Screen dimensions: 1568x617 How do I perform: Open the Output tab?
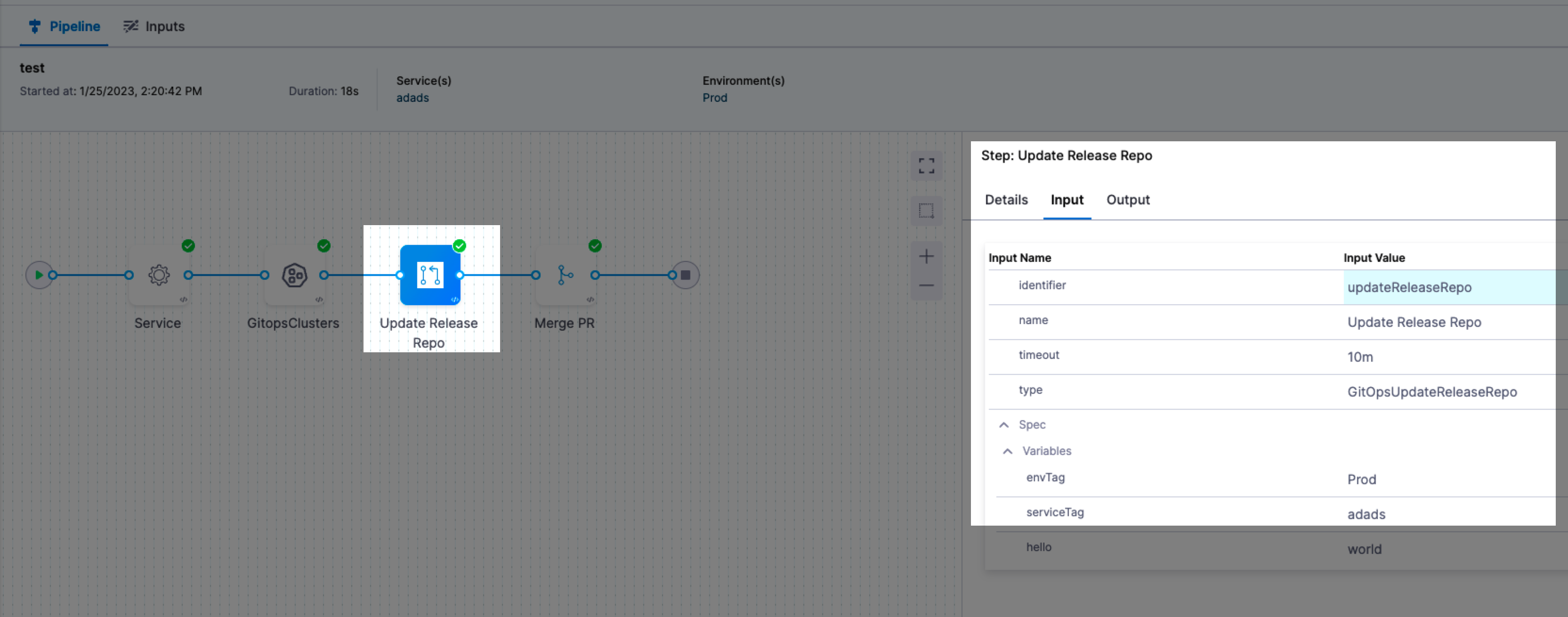pyautogui.click(x=1127, y=200)
